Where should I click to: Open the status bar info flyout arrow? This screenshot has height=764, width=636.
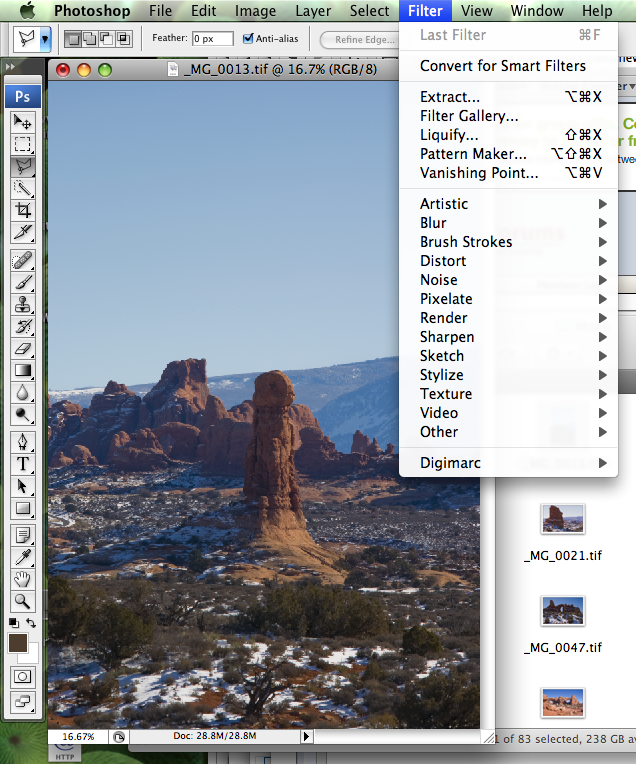pyautogui.click(x=306, y=736)
